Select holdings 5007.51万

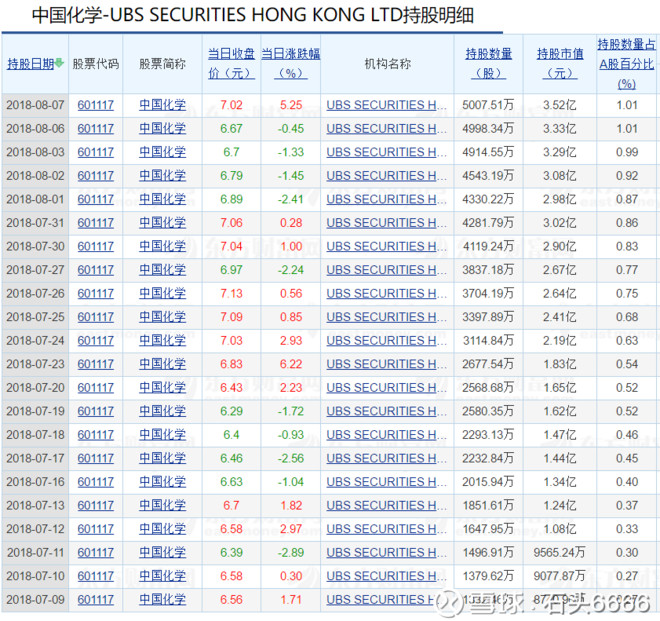click(x=488, y=105)
